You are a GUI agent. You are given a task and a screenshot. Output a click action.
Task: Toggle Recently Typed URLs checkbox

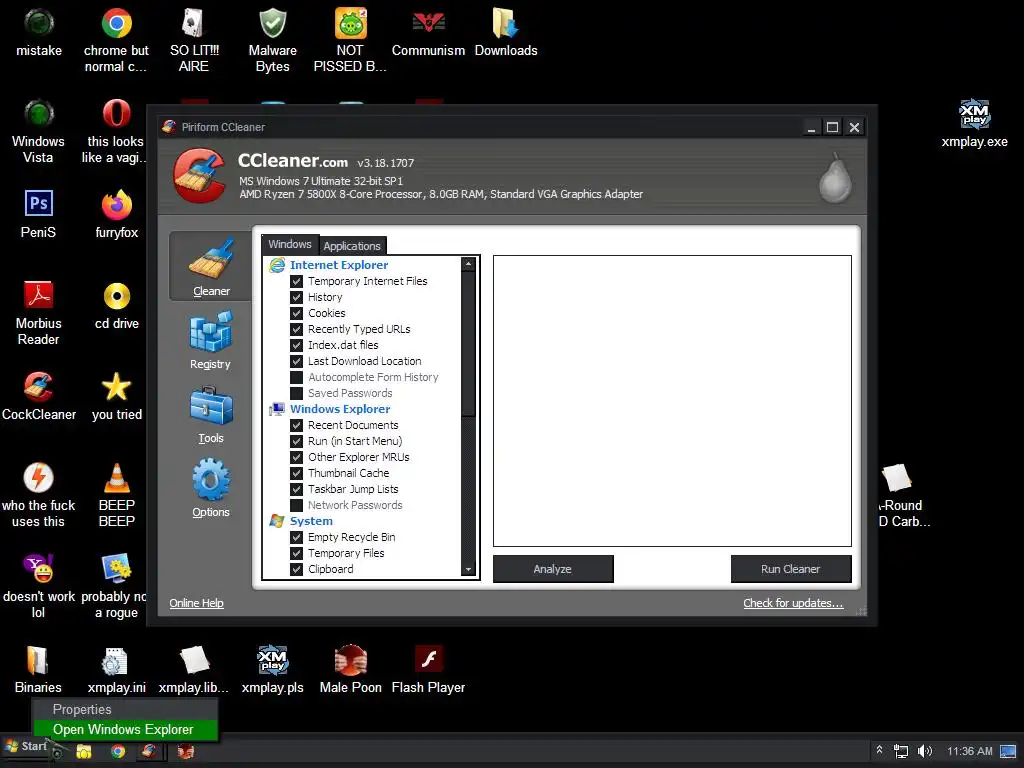click(296, 329)
